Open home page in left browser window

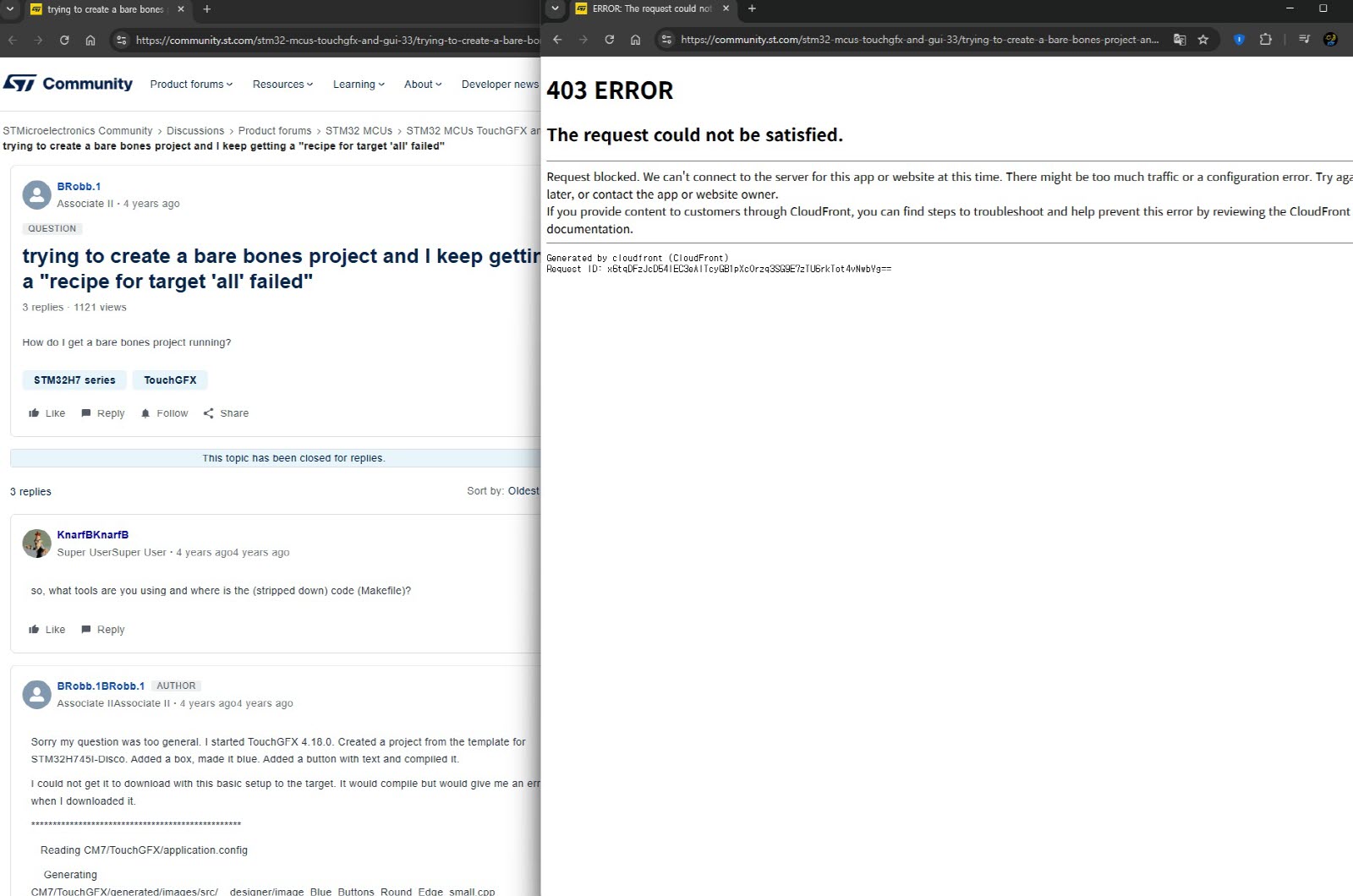tap(90, 40)
